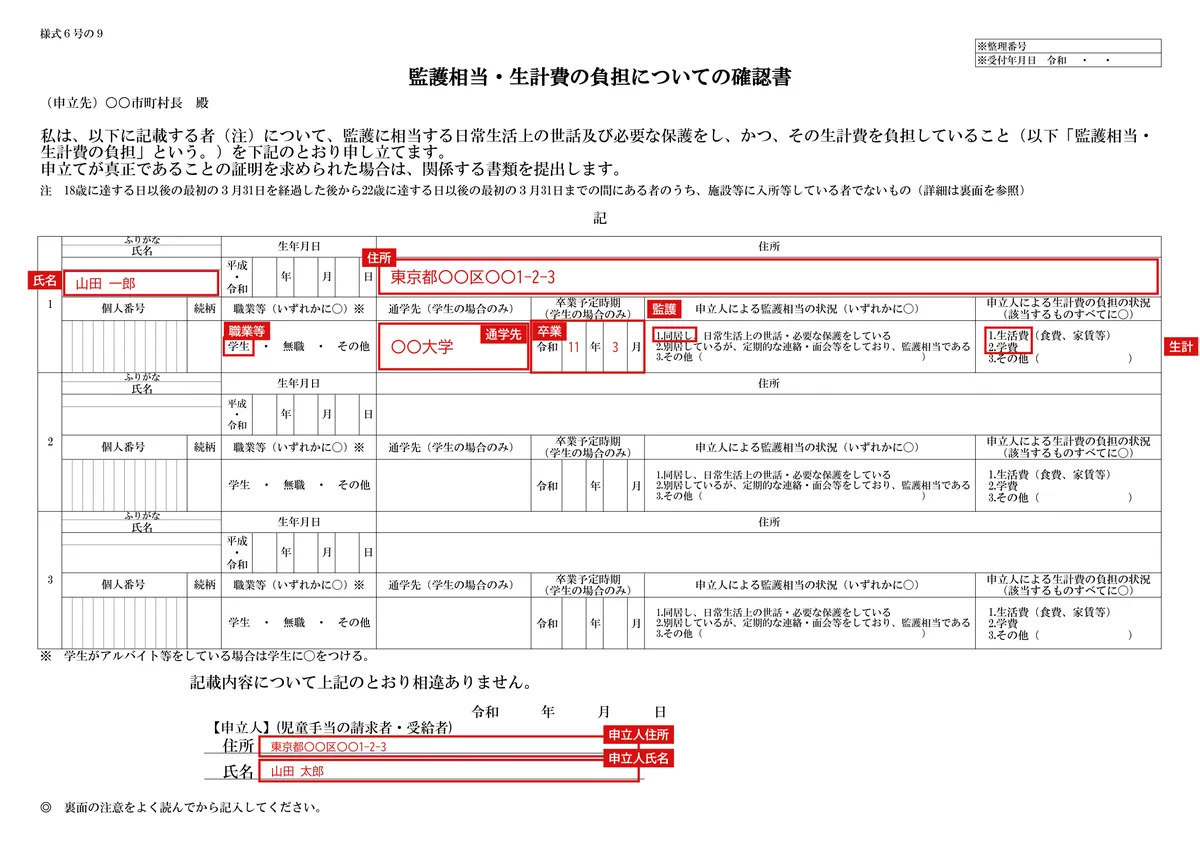Click 2.別居しているが option in row 1
Viewport: 1200px width, 849px height.
813,347
